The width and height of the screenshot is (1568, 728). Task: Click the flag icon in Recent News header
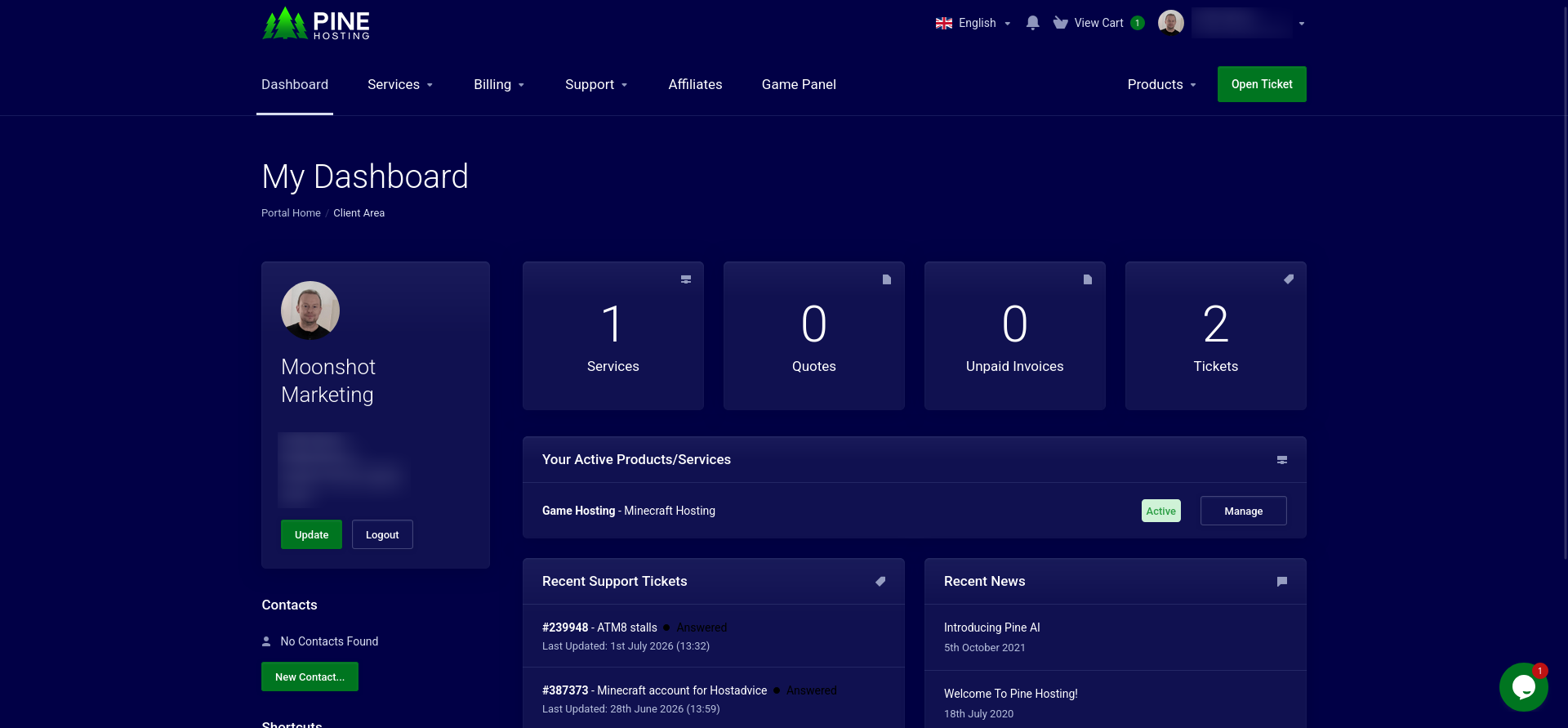1282,582
